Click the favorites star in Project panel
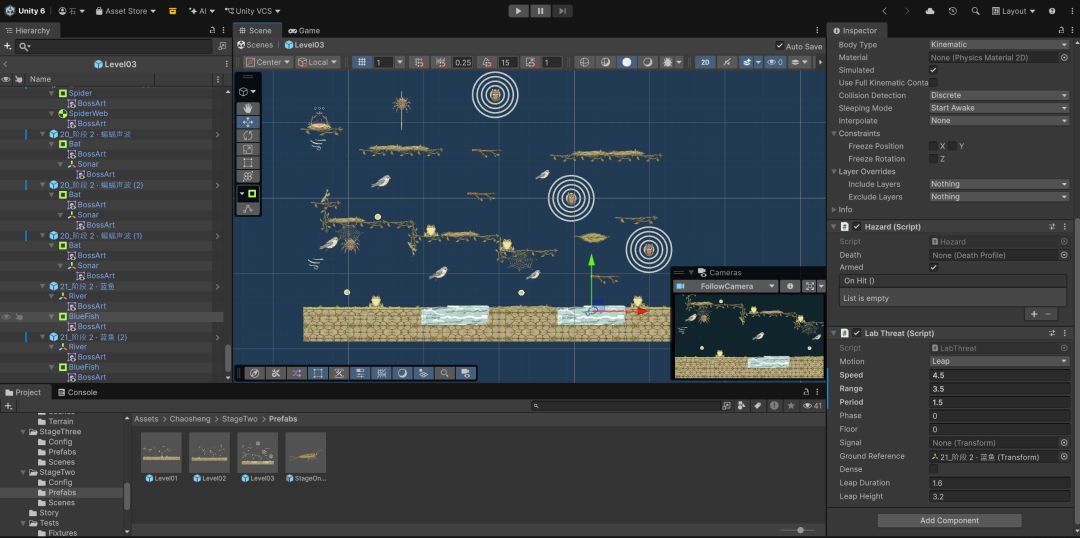This screenshot has width=1080, height=538. [791, 406]
